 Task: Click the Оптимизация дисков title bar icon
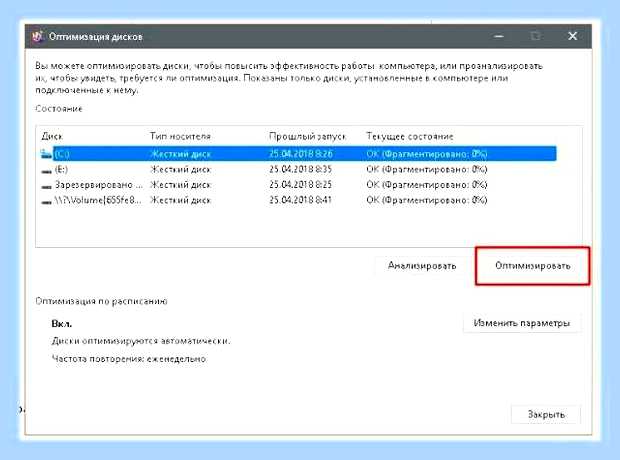click(x=38, y=36)
